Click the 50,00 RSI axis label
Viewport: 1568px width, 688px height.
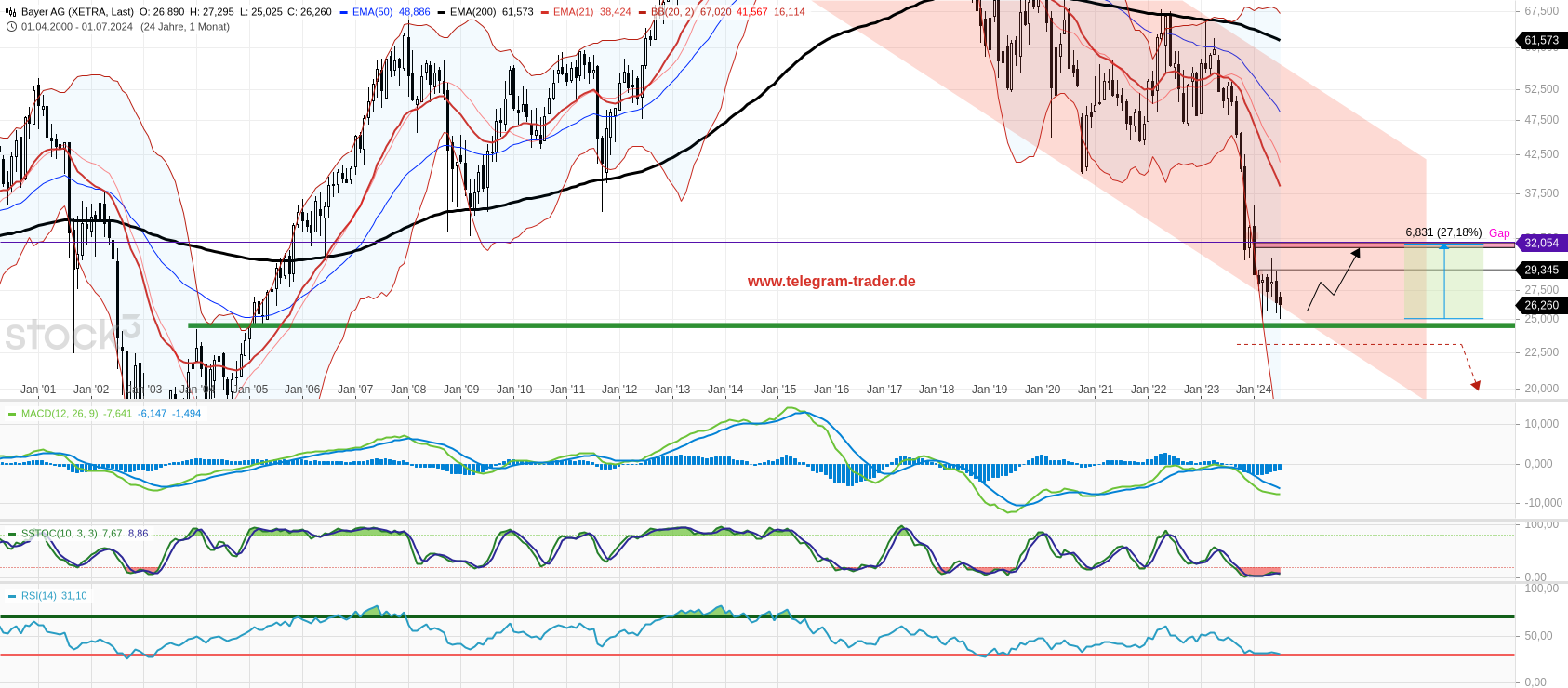pyautogui.click(x=1539, y=636)
